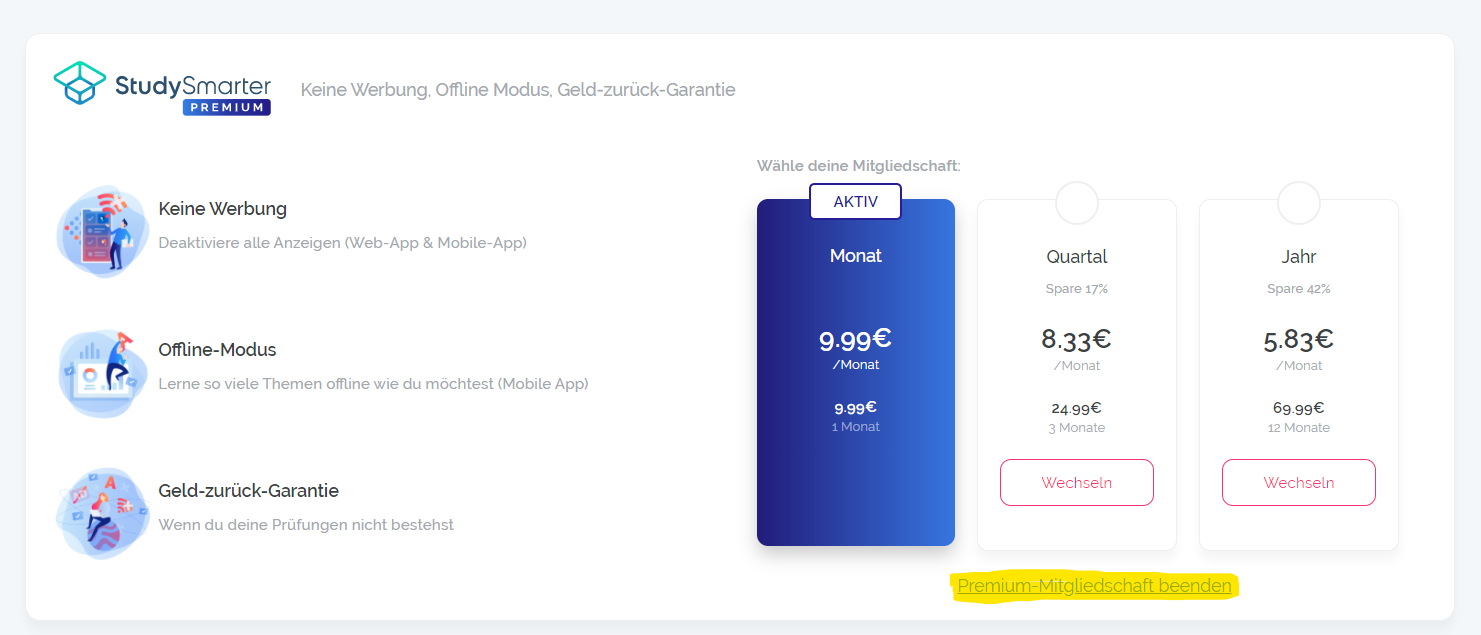Click Wechseln on the Quartal plan
Image resolution: width=1481 pixels, height=635 pixels.
pyautogui.click(x=1077, y=481)
